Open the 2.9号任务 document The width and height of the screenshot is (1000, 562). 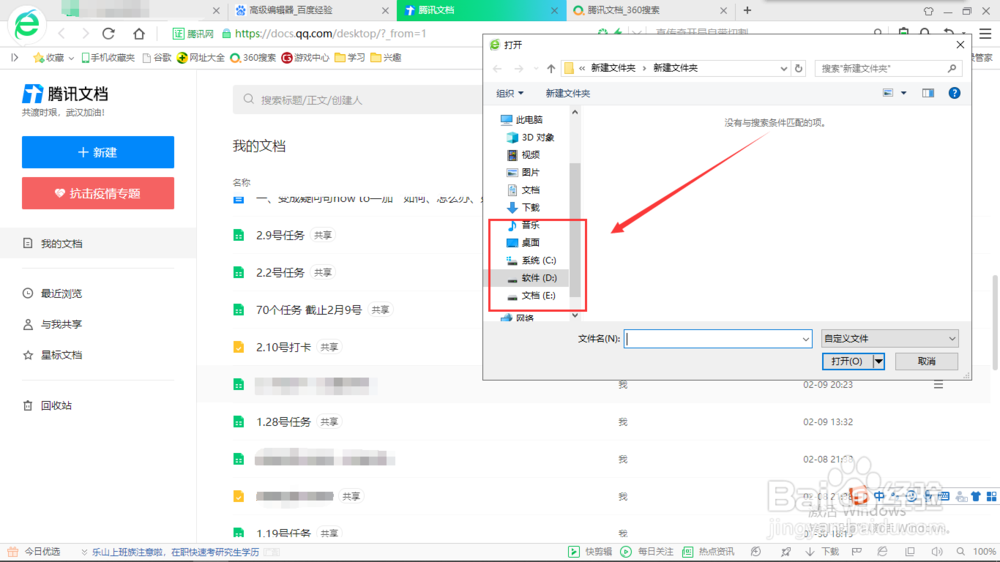click(280, 235)
